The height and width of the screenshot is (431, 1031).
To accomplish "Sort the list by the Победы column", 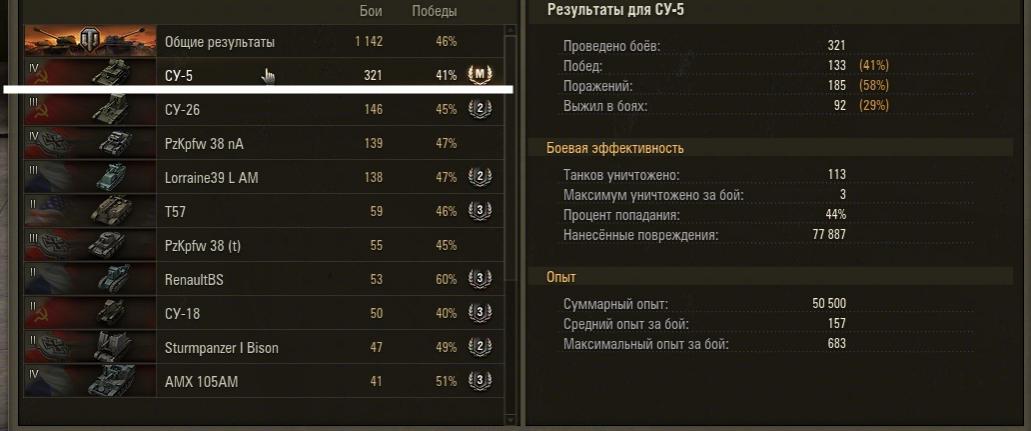I will (434, 12).
